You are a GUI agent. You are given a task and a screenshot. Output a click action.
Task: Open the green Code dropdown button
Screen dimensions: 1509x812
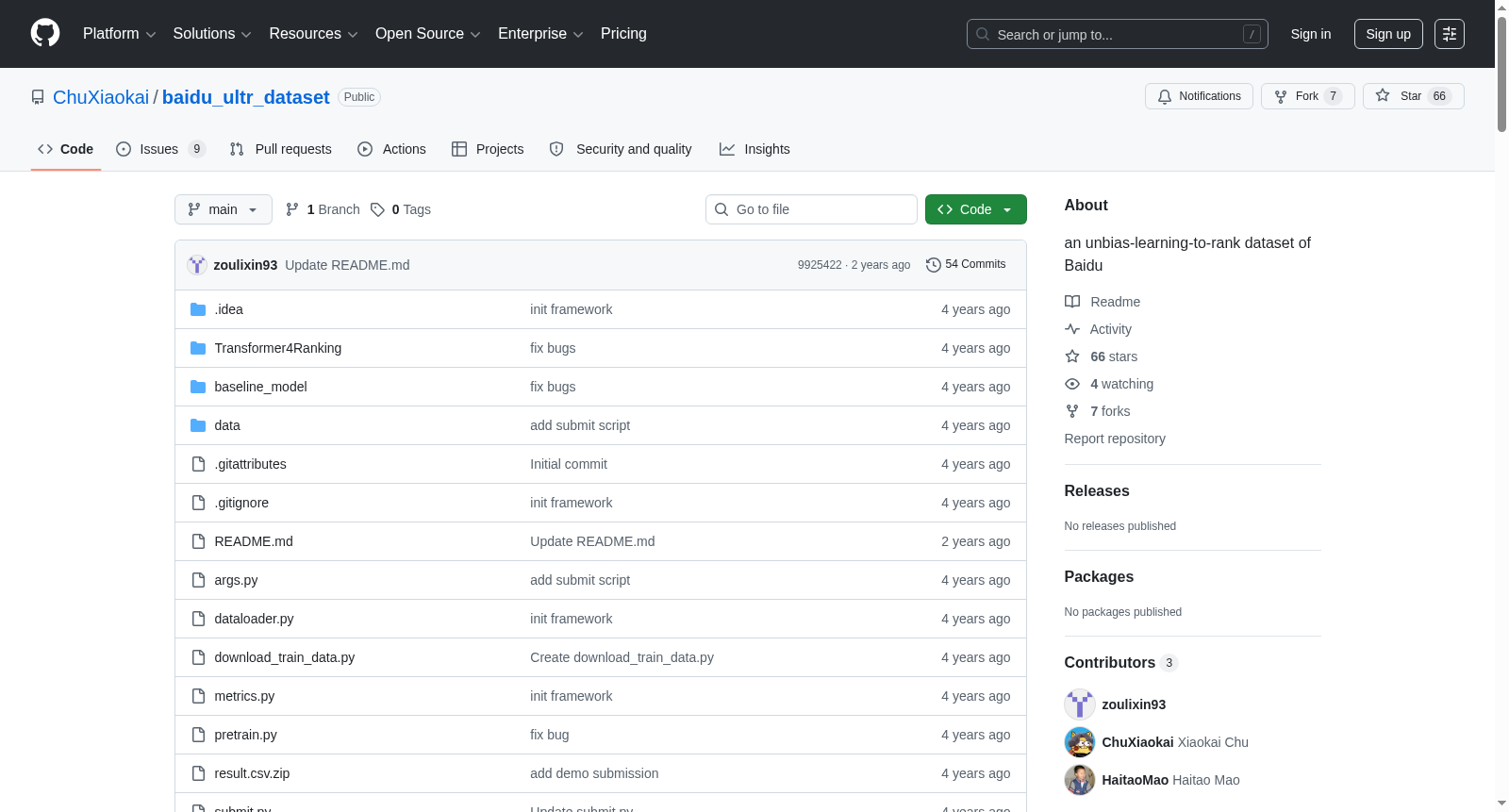[976, 209]
